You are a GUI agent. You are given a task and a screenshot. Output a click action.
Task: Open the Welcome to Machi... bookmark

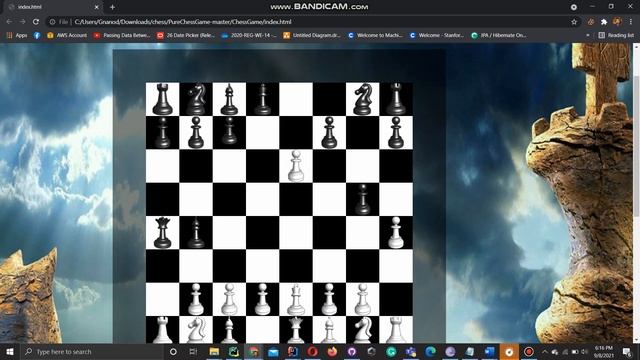(375, 36)
